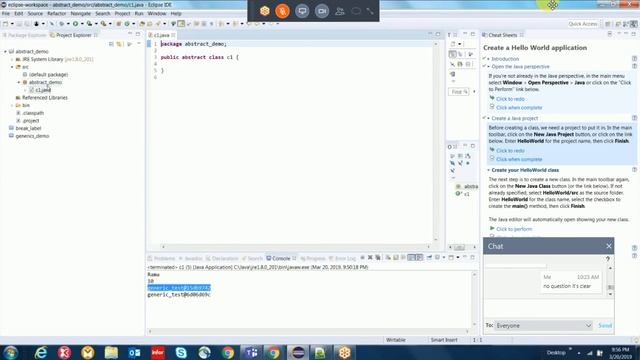Open the Window menu
Viewport: 640px width, 360px height.
[157, 13]
